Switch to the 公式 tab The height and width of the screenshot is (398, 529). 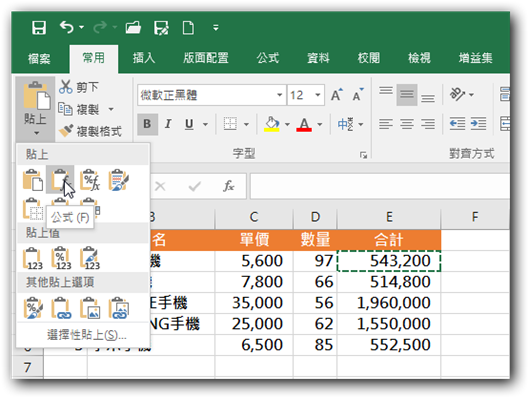268,58
